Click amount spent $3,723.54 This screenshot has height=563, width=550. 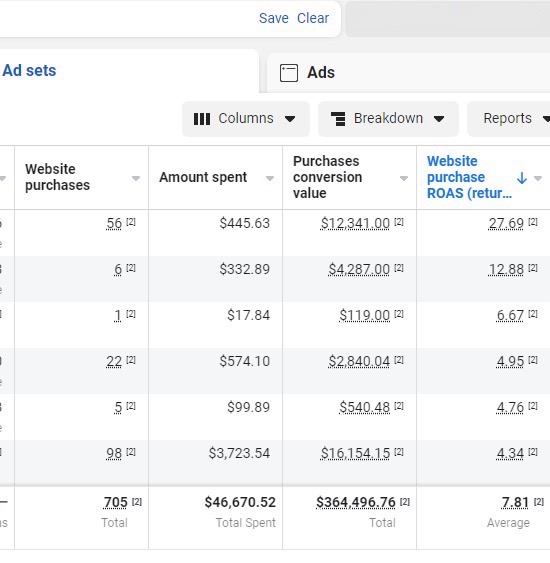[x=239, y=453]
